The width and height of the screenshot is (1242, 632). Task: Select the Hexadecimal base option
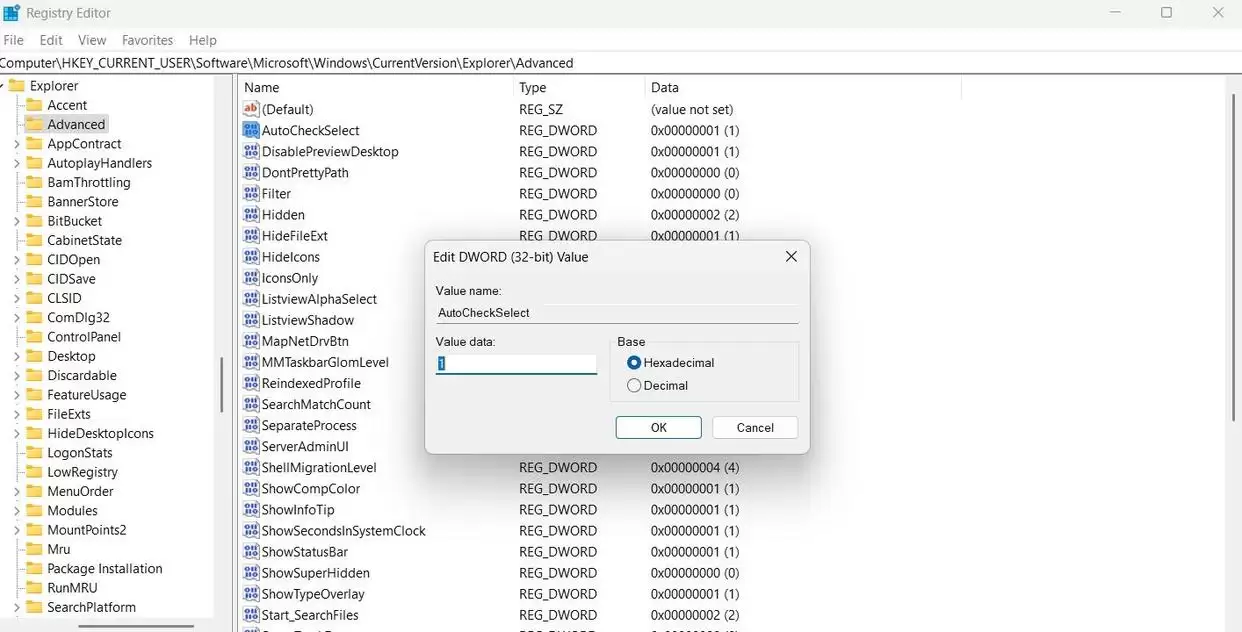pyautogui.click(x=632, y=362)
